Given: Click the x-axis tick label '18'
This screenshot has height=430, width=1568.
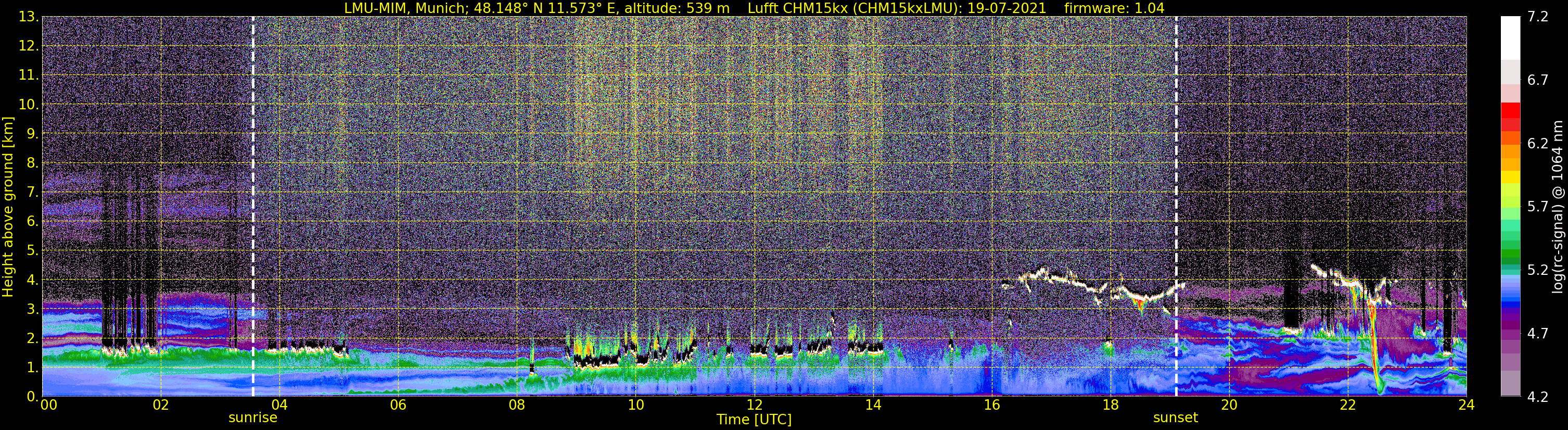Looking at the screenshot, I should 1110,406.
